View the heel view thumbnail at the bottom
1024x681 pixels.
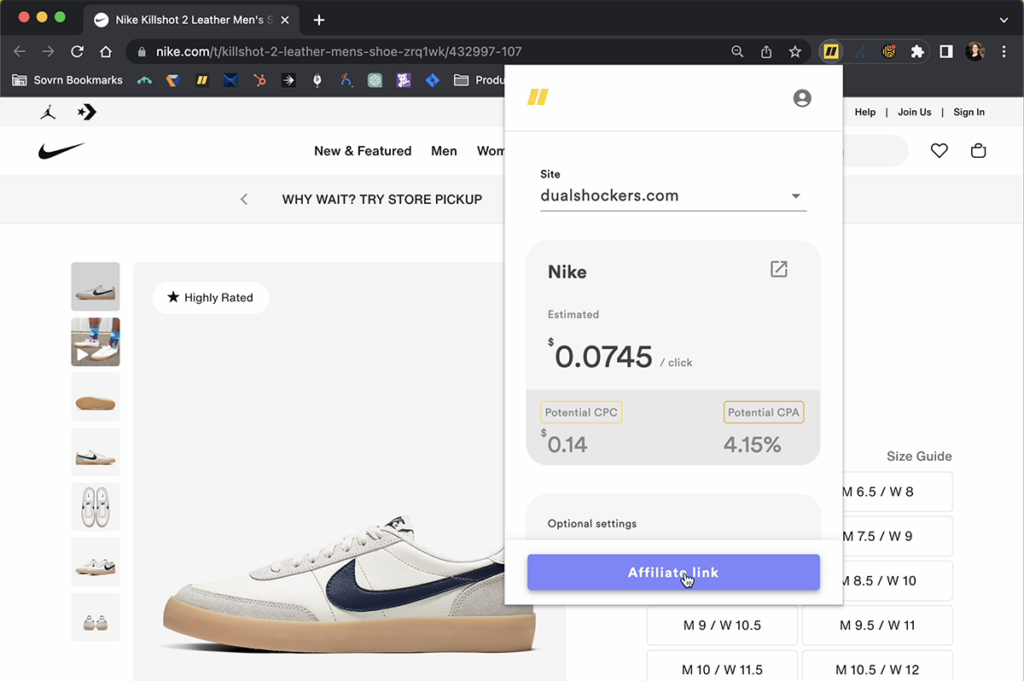coord(95,618)
